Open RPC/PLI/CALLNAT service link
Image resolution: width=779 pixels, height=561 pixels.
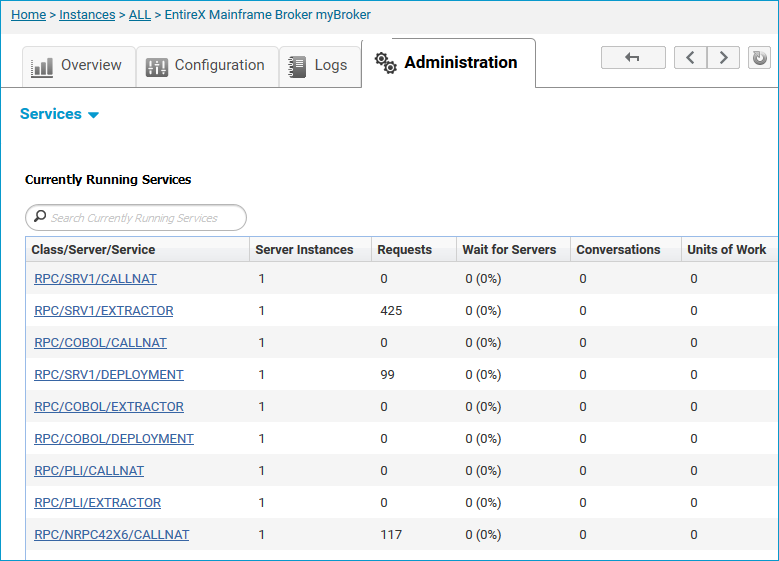89,471
